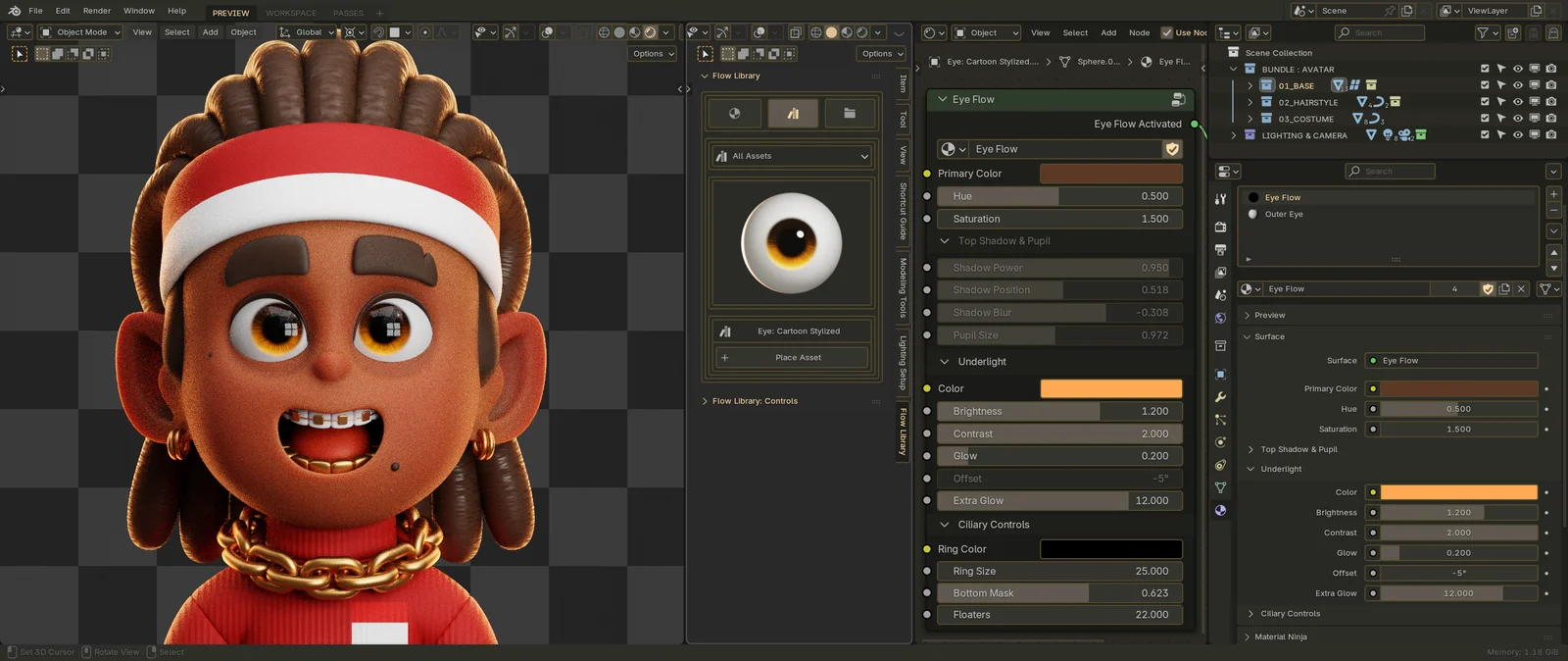The height and width of the screenshot is (661, 1568).
Task: Toggle the Use Nodes checkbox
Action: [1166, 32]
